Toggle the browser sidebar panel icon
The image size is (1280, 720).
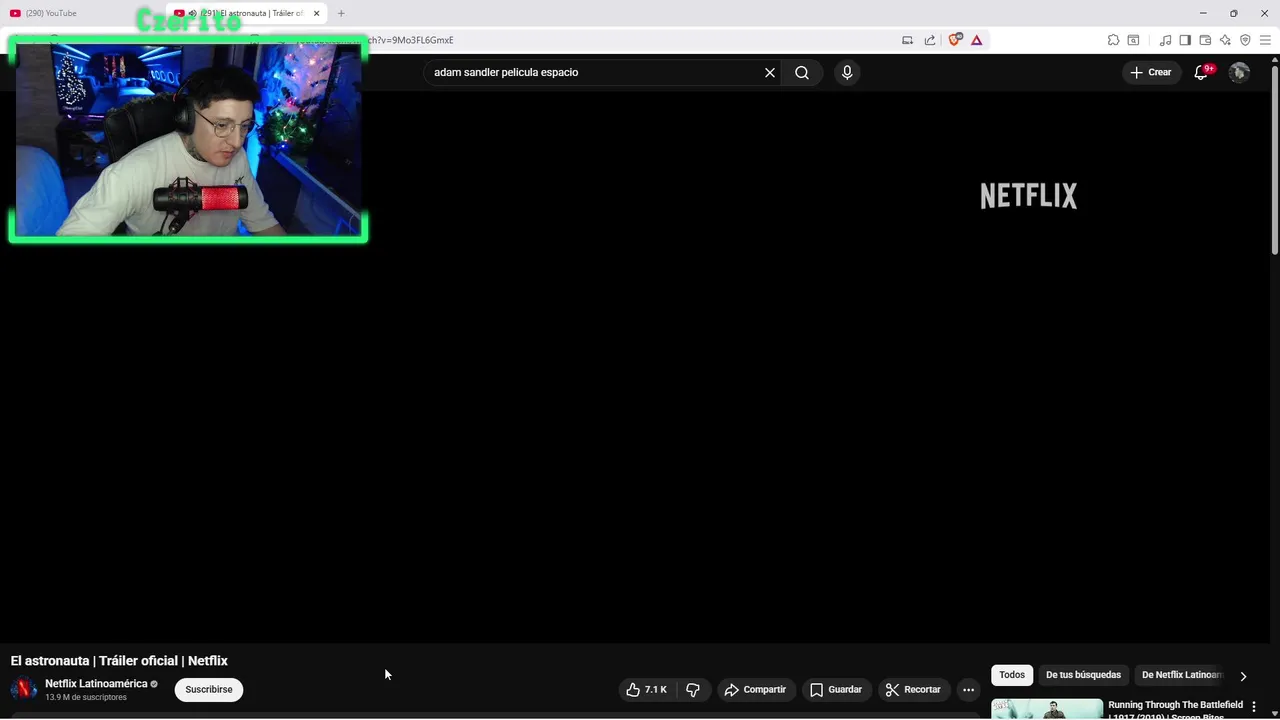pos(1185,40)
